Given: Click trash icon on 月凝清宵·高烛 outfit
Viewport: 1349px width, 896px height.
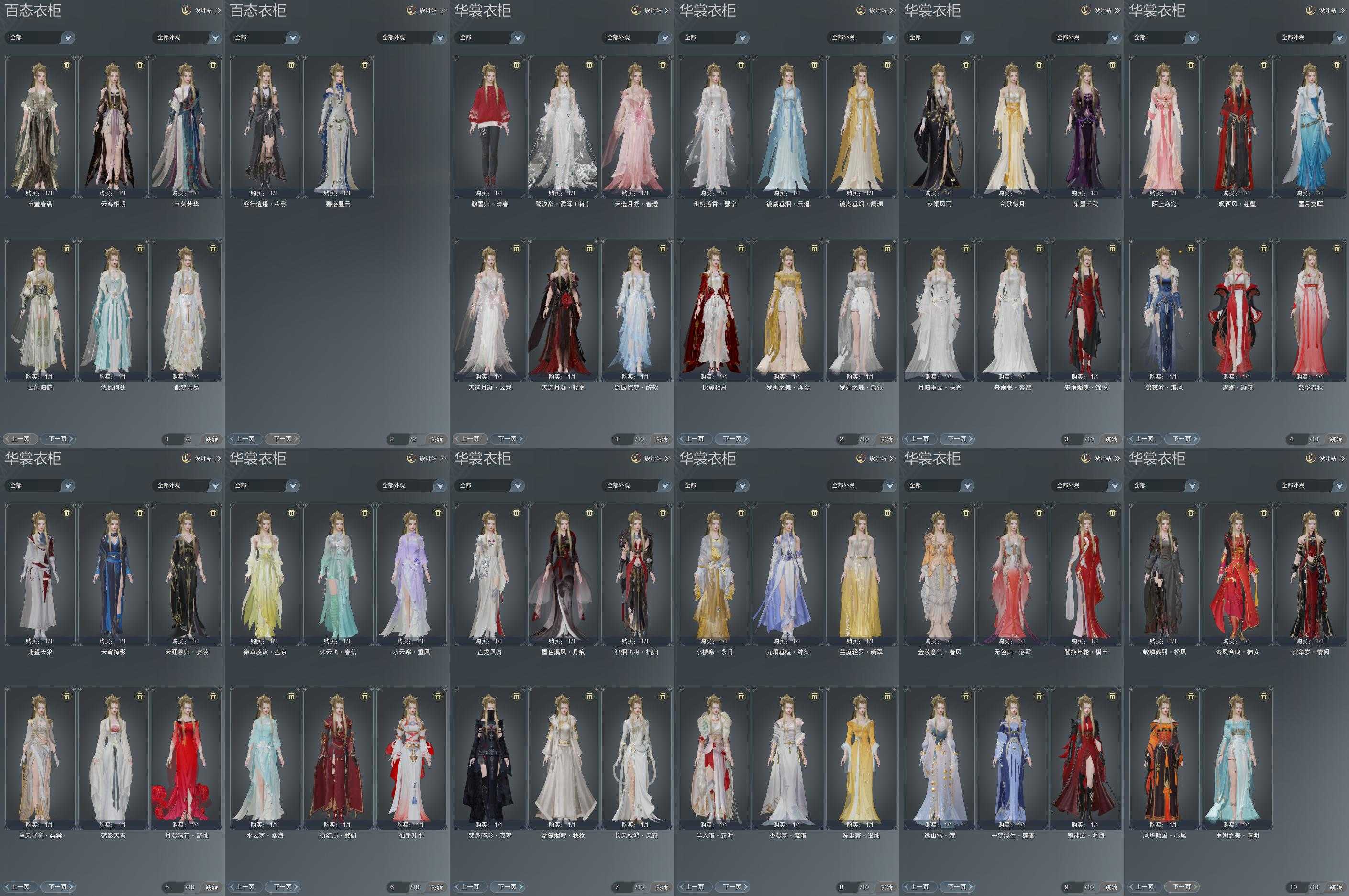Looking at the screenshot, I should 213,697.
